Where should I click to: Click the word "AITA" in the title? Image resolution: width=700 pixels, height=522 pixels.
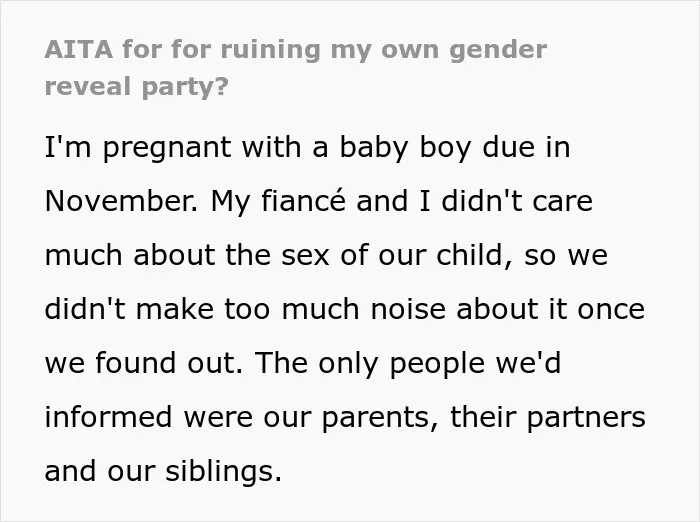tap(79, 50)
